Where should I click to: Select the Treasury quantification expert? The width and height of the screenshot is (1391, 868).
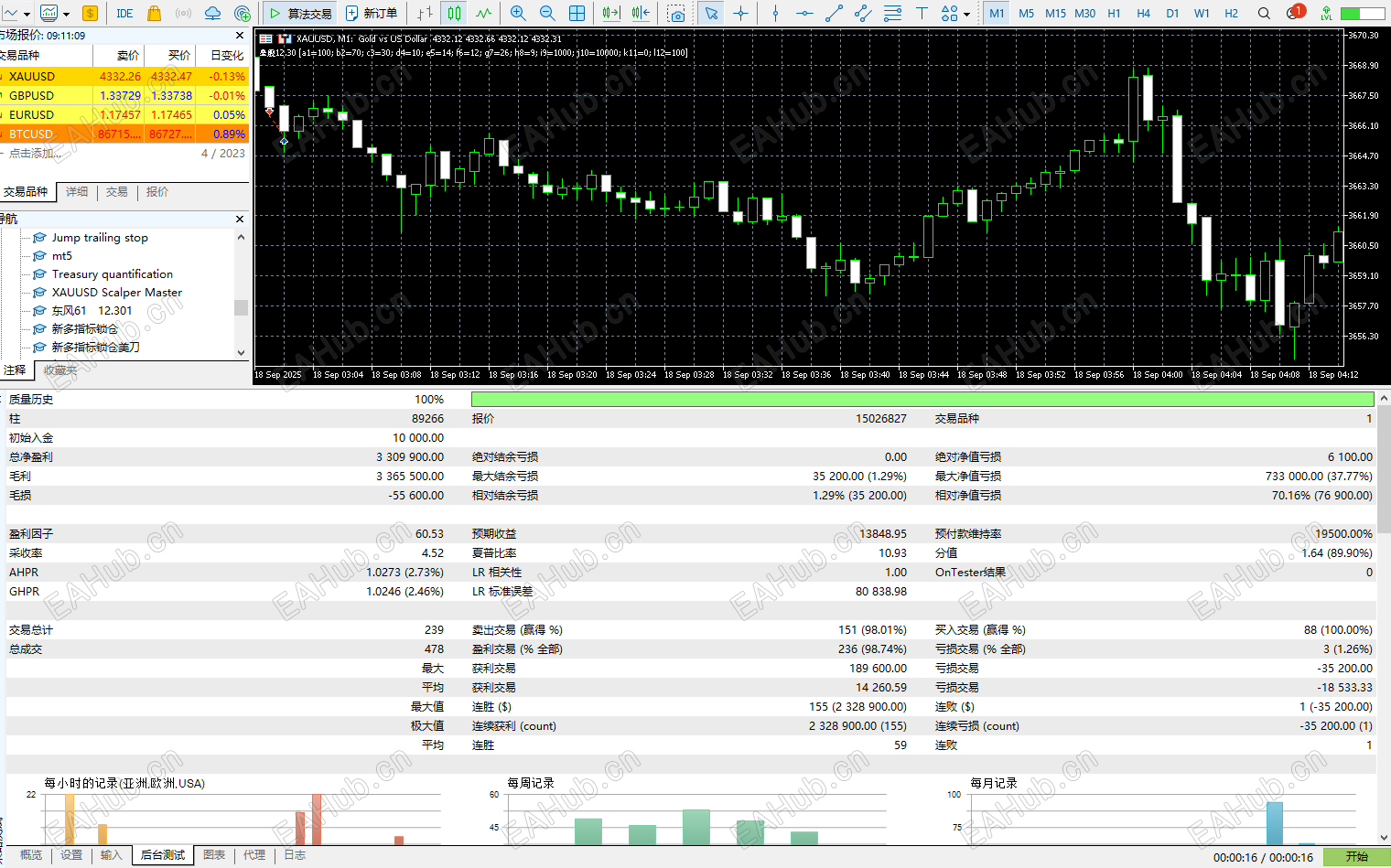click(x=112, y=274)
